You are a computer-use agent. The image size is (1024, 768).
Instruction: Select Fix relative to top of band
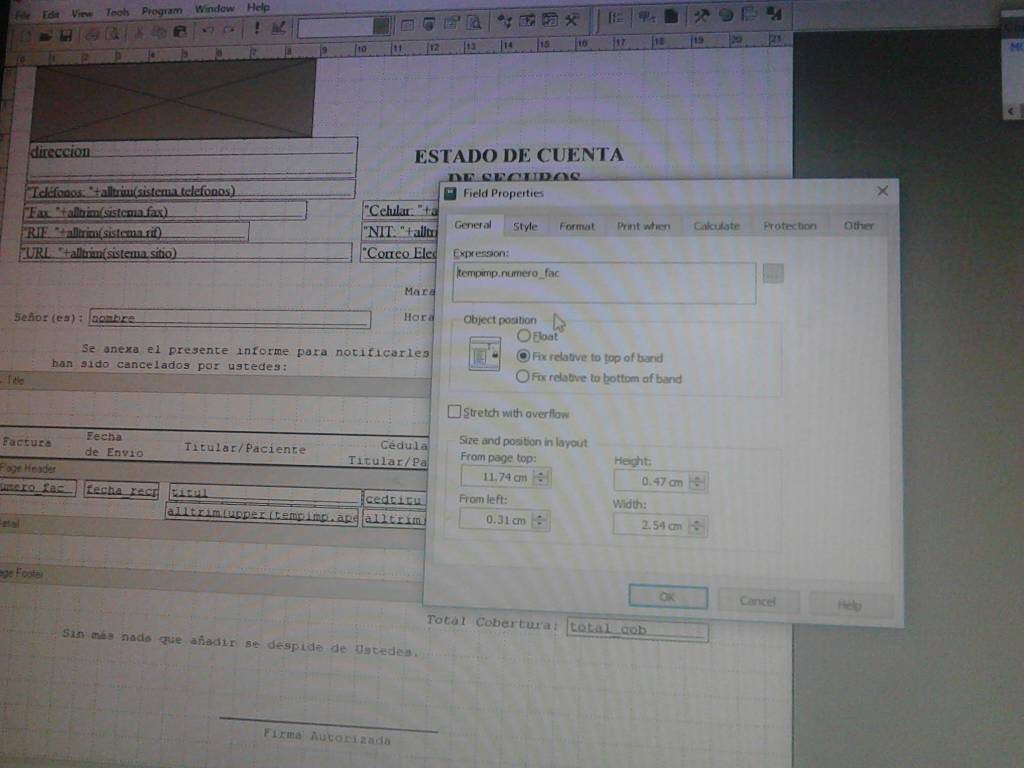523,357
